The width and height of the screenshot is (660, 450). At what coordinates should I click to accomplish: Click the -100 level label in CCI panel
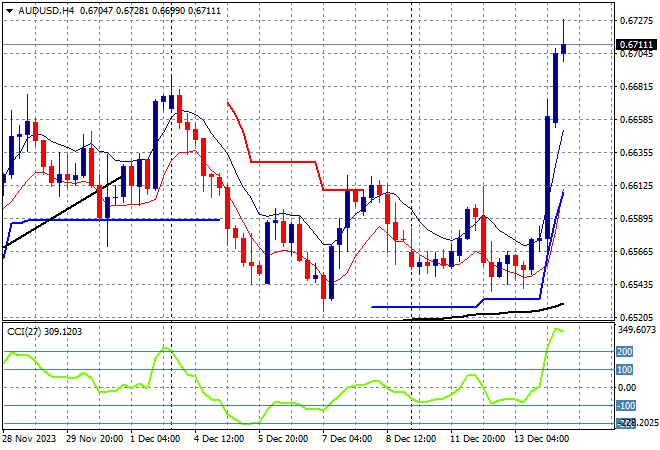[x=625, y=406]
